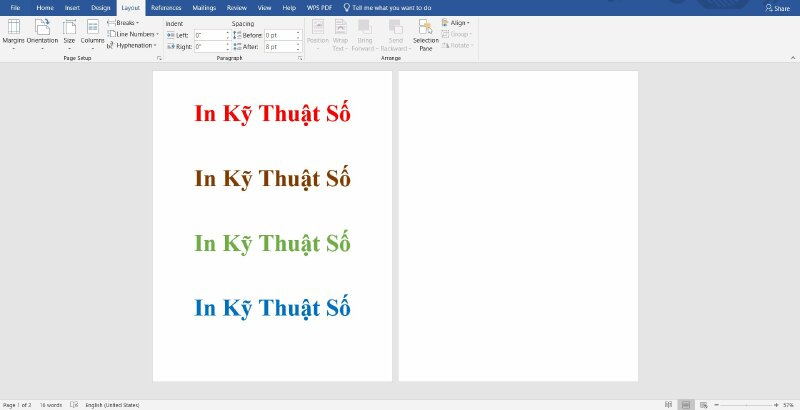Click the red 'In Kỹ Thuật Số' heading
This screenshot has width=800, height=410.
click(x=272, y=113)
